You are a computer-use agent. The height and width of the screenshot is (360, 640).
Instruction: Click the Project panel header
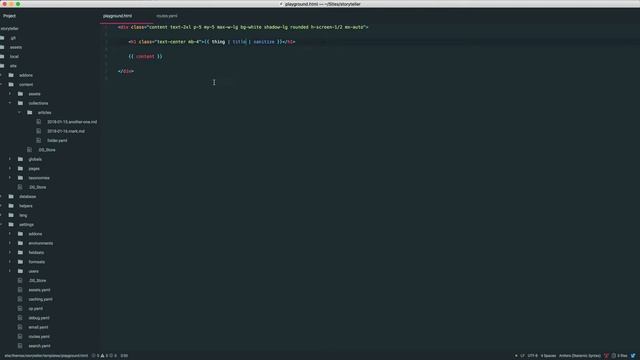(9, 16)
